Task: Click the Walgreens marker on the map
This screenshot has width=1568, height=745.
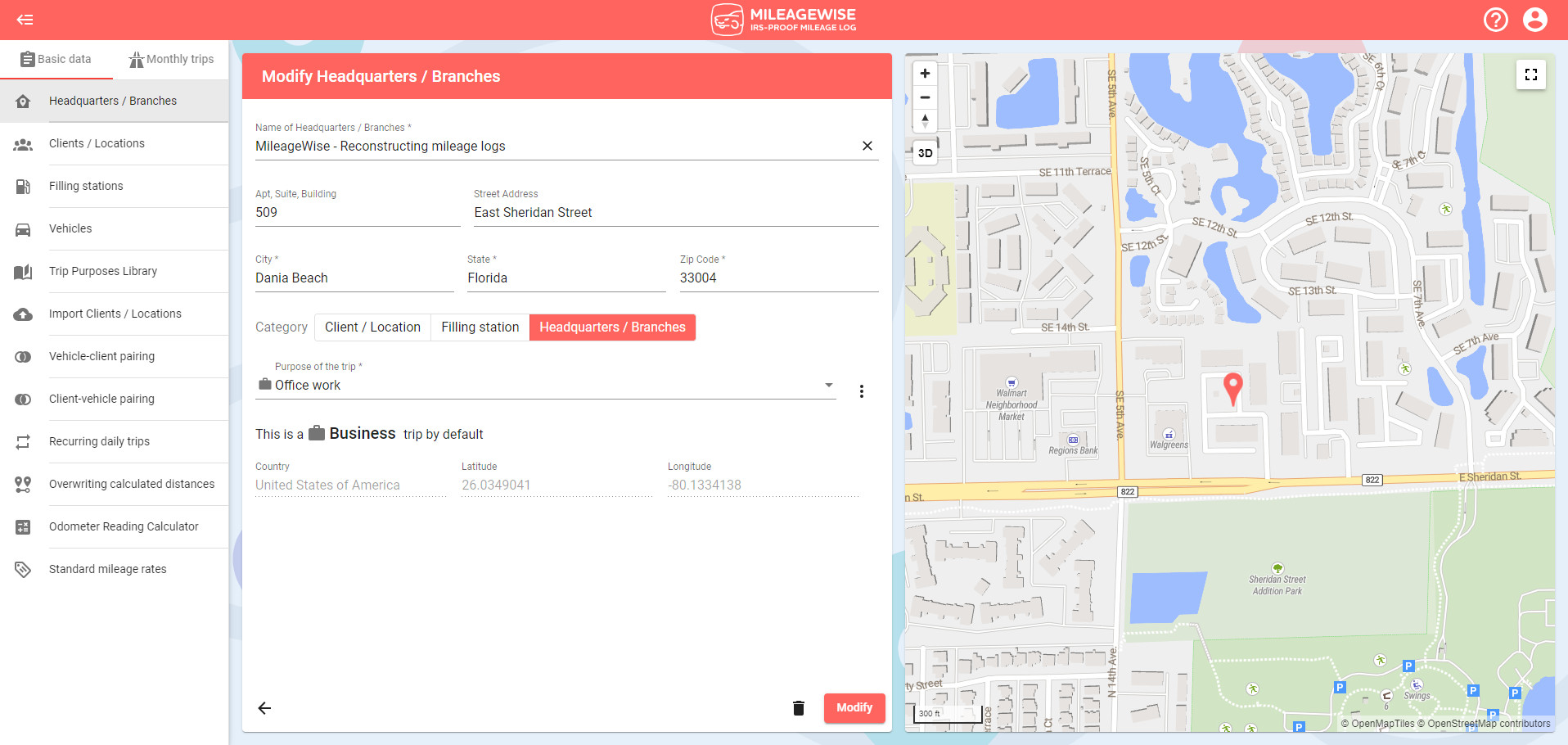Action: [1169, 435]
